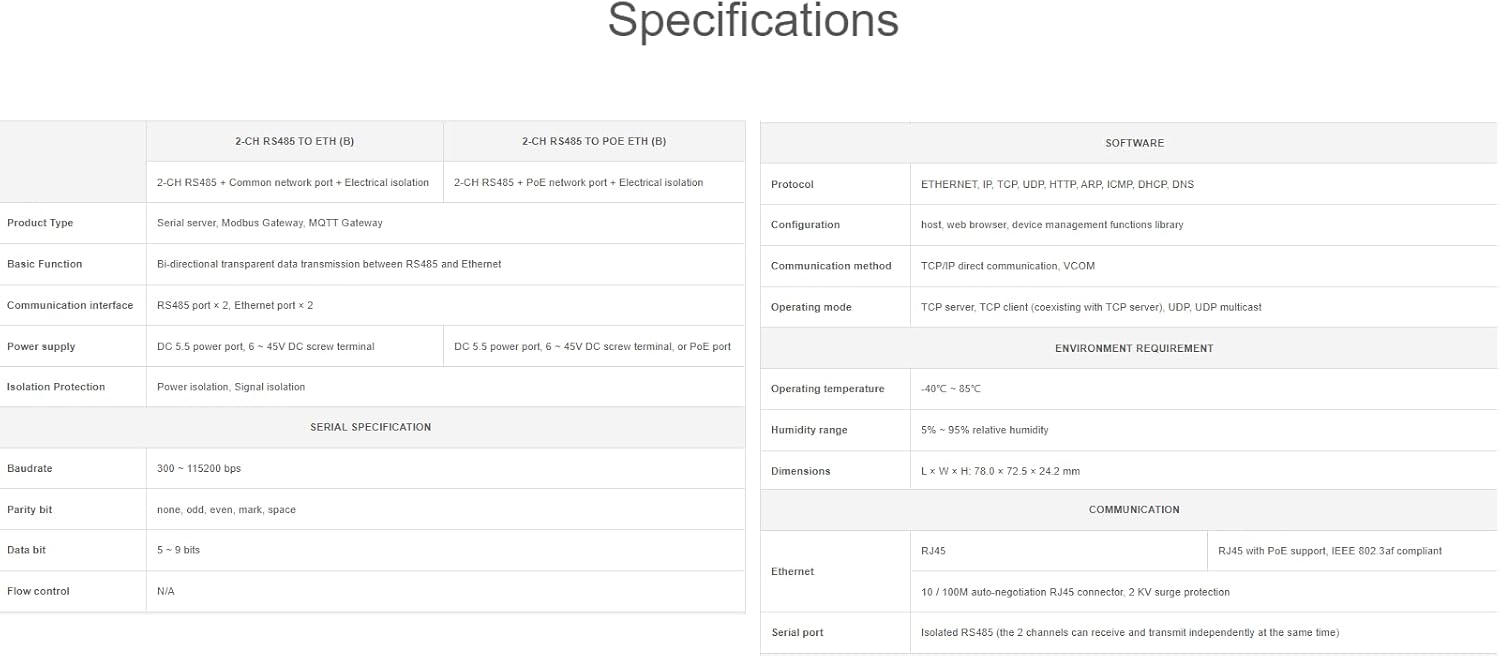Click the COMMUNICATION section header

1134,509
